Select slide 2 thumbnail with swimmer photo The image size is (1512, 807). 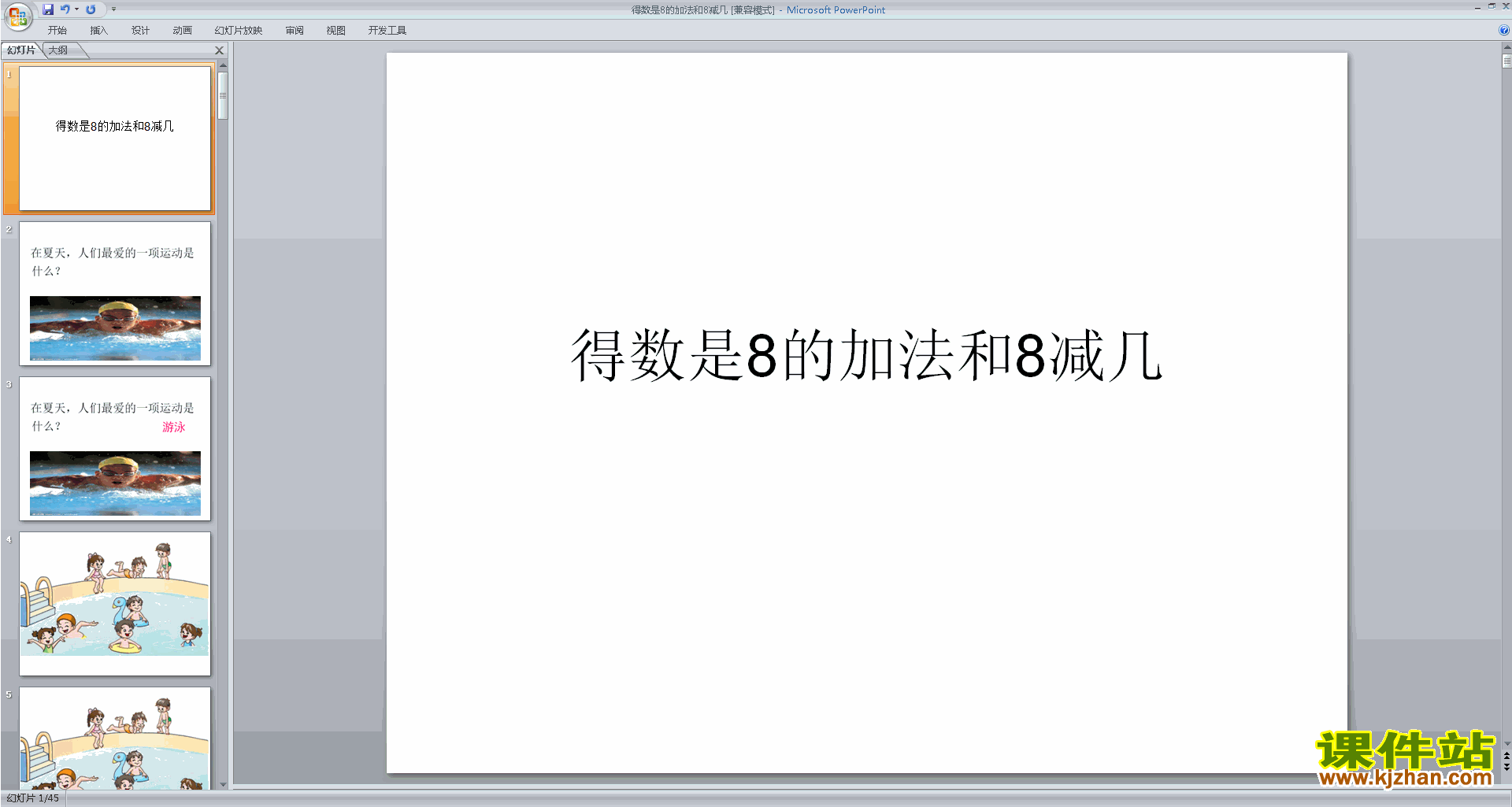tap(115, 294)
